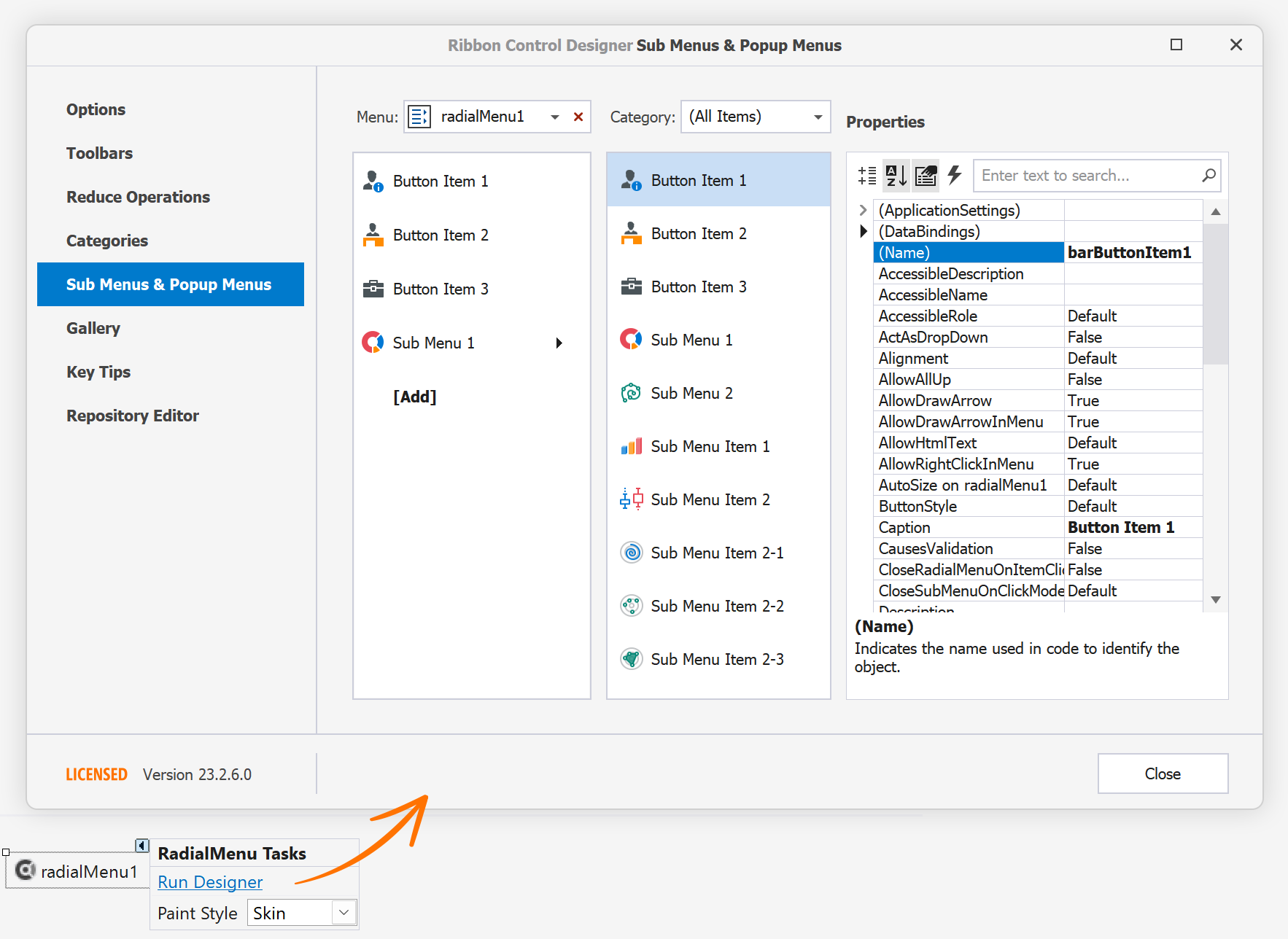The image size is (1288, 939).
Task: Switch to the Gallery page
Action: coord(93,328)
